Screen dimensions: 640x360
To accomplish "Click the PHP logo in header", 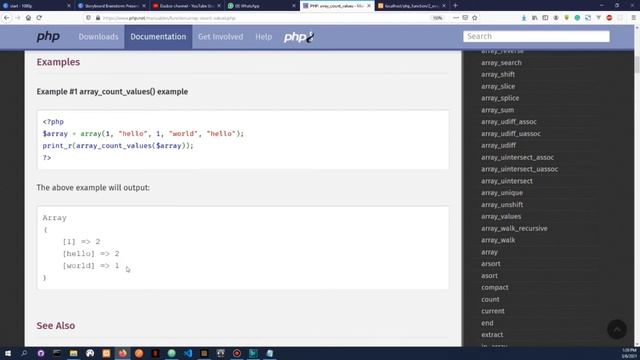I will coord(48,37).
